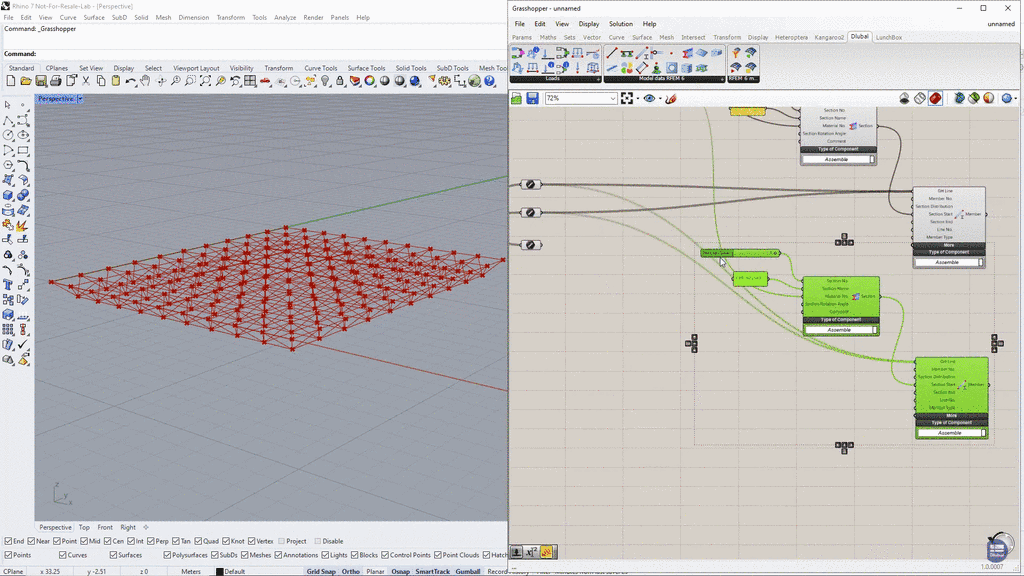Toggle Grid Snap in status bar
The height and width of the screenshot is (576, 1024).
(x=321, y=571)
